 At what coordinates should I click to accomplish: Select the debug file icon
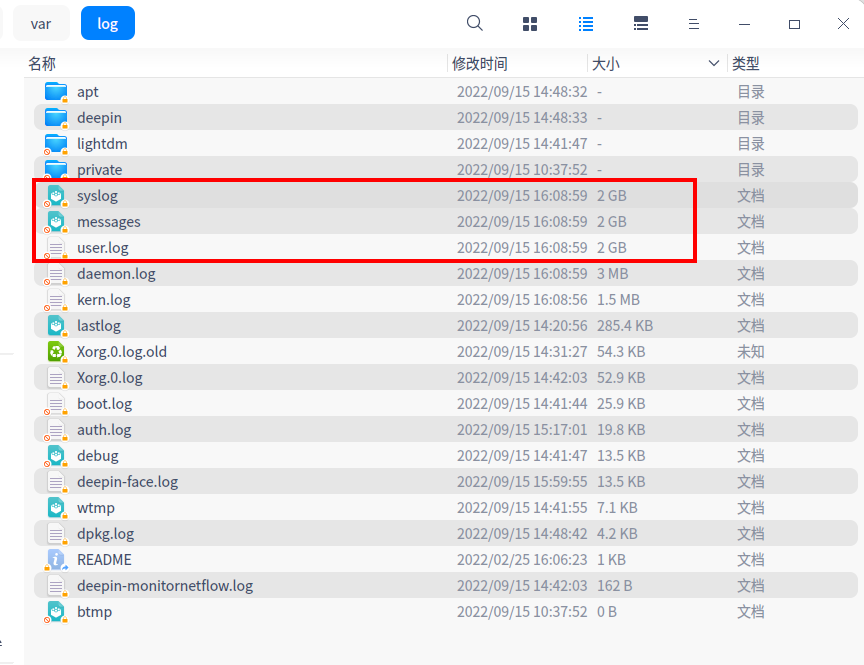tap(56, 455)
